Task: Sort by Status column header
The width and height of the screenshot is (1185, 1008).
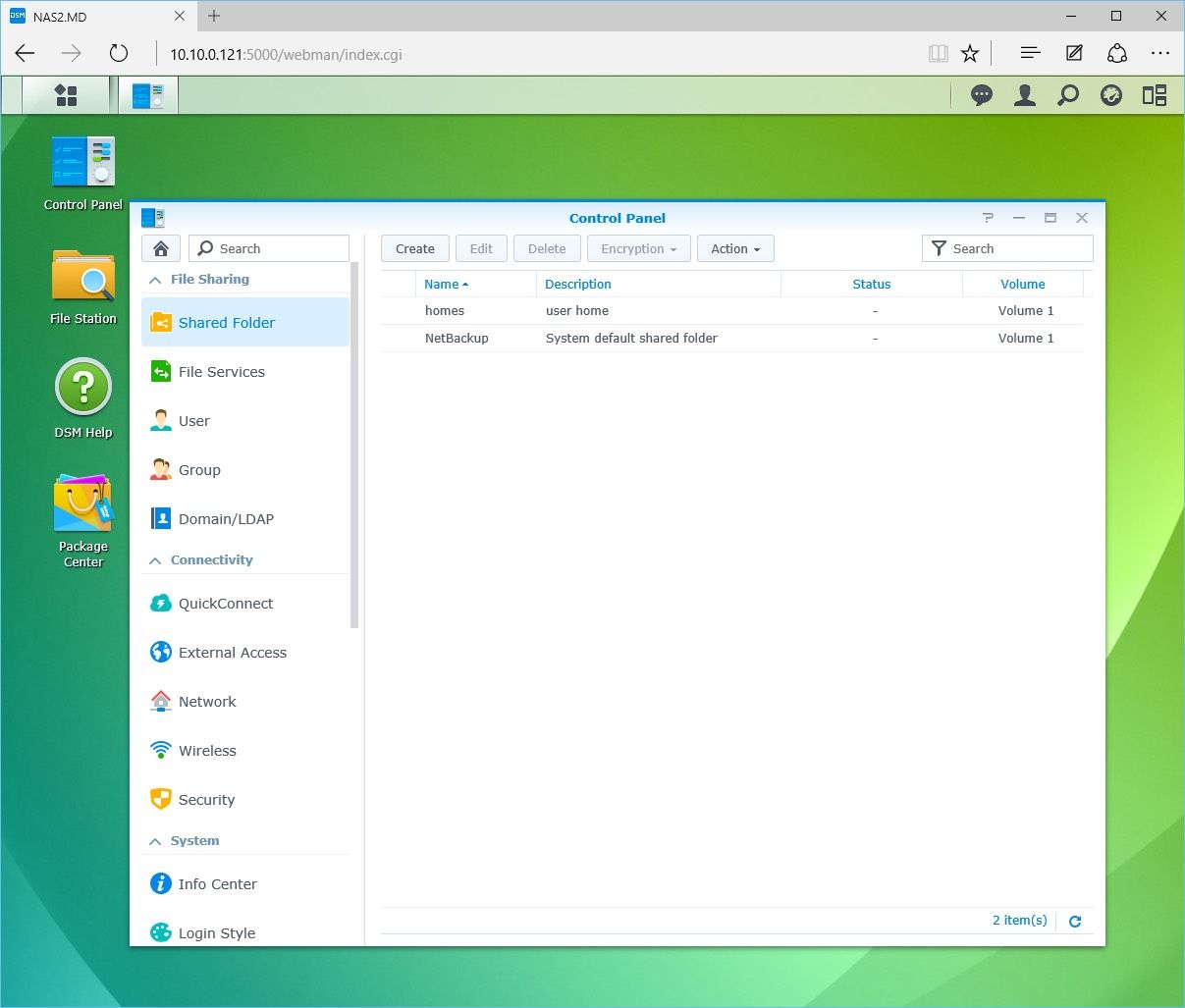Action: (872, 284)
